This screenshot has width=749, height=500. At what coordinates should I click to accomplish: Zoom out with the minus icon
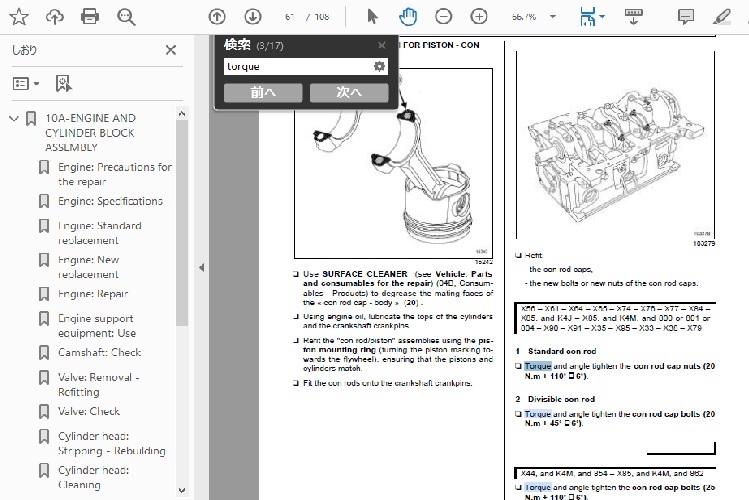coord(443,17)
